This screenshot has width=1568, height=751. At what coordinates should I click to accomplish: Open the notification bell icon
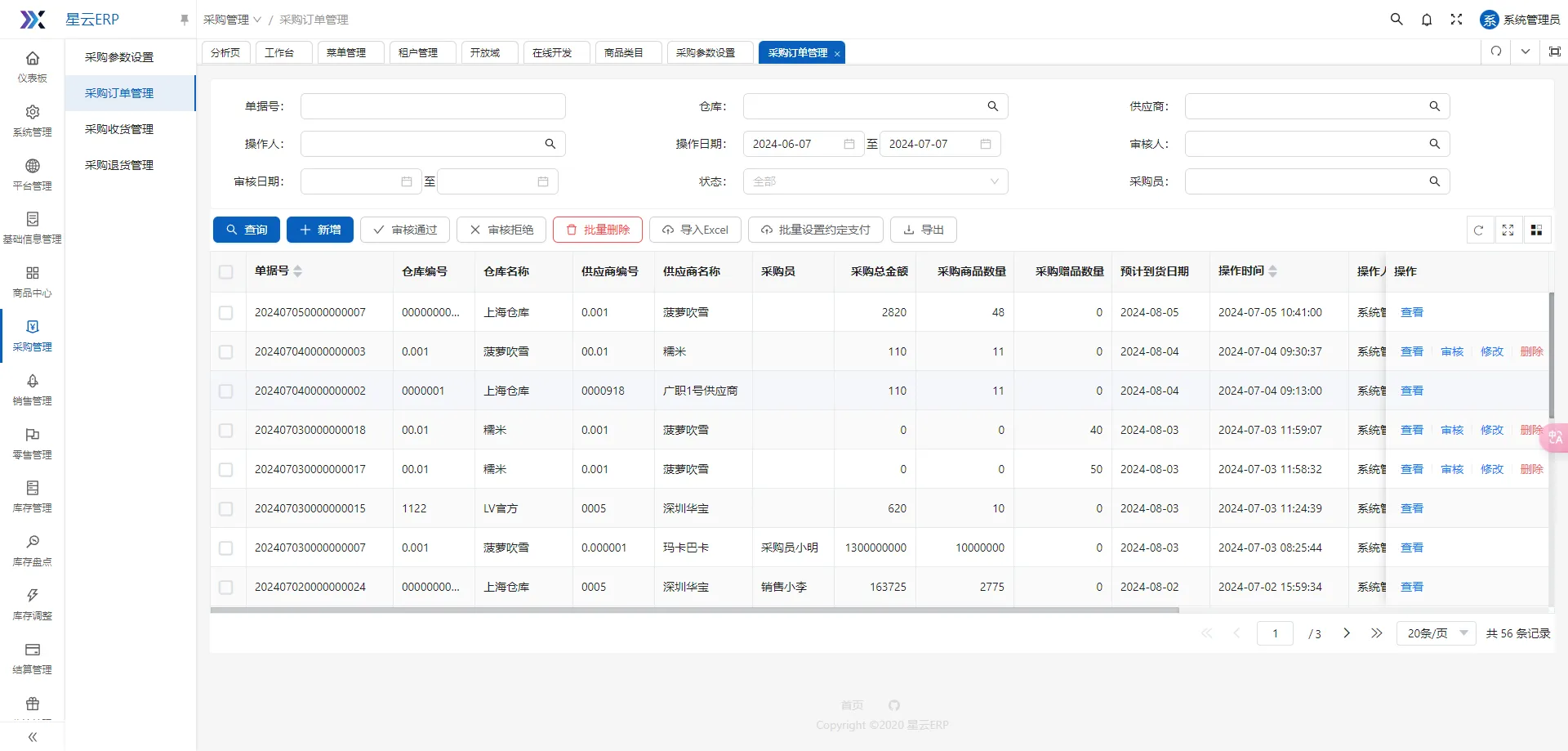(x=1427, y=20)
